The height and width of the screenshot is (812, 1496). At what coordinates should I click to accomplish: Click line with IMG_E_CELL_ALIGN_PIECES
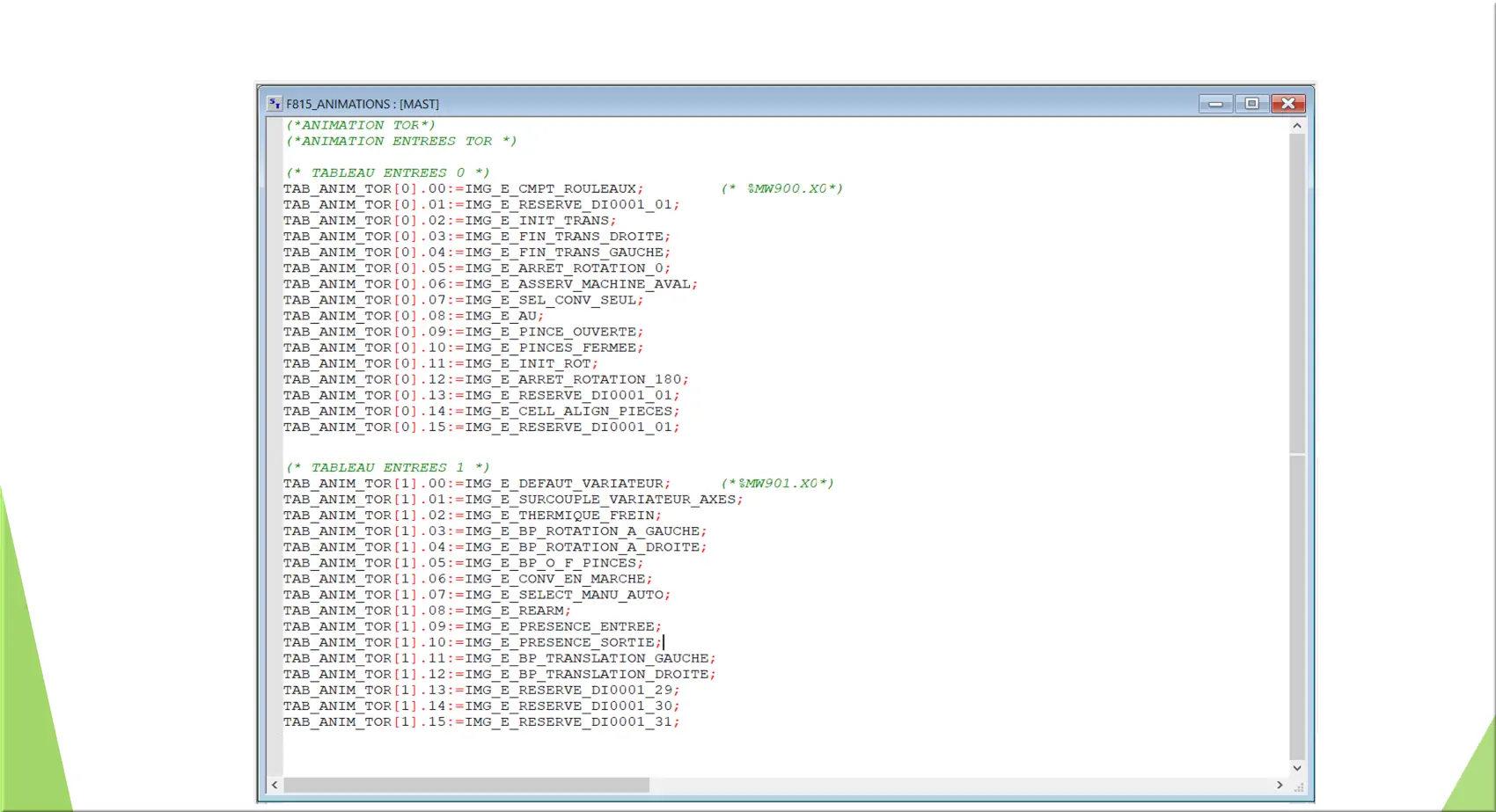coord(481,411)
